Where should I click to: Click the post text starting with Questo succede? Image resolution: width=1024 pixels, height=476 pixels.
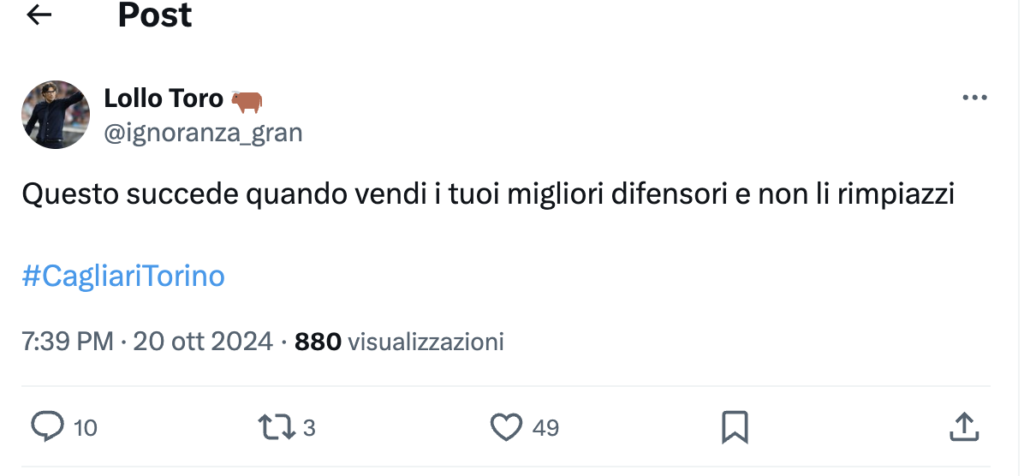click(488, 195)
